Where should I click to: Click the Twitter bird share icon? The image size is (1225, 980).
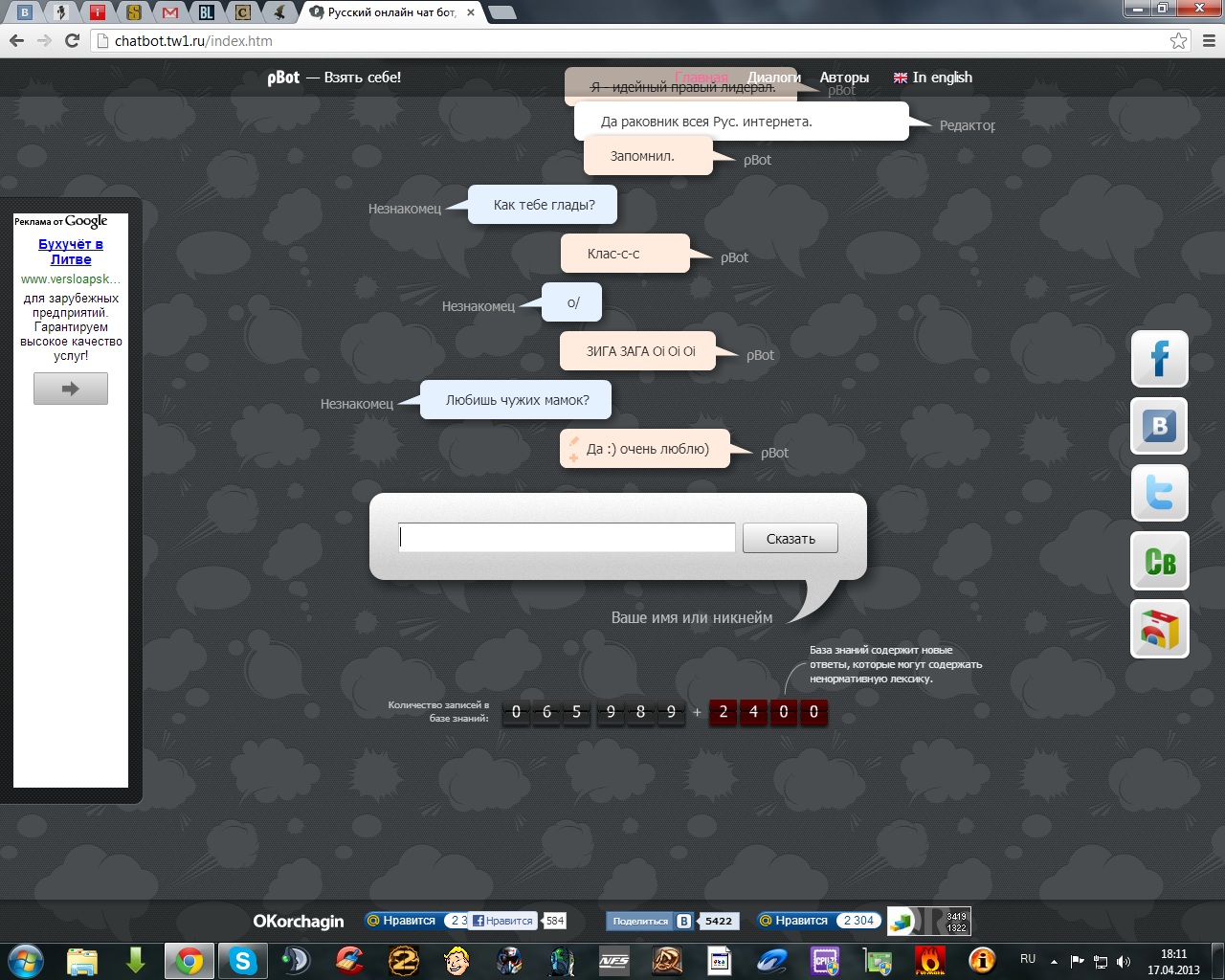pos(1160,493)
